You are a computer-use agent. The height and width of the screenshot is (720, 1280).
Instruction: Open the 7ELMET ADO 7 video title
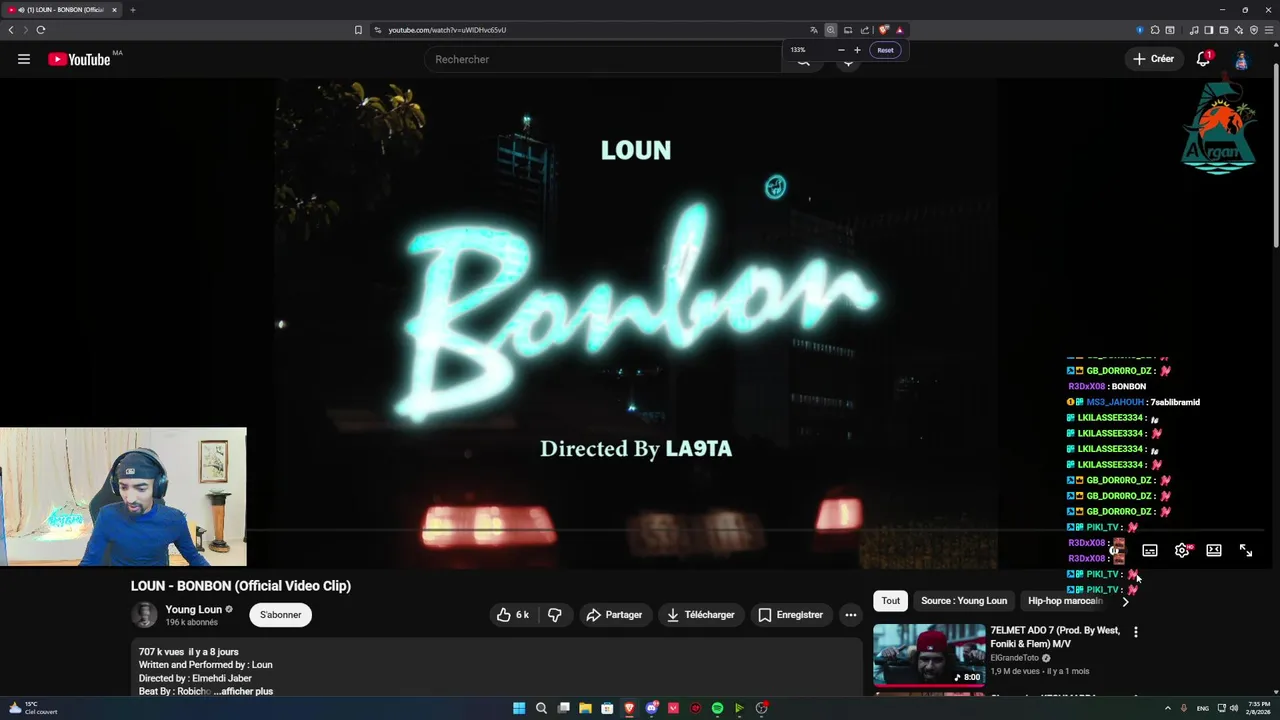tap(1055, 637)
